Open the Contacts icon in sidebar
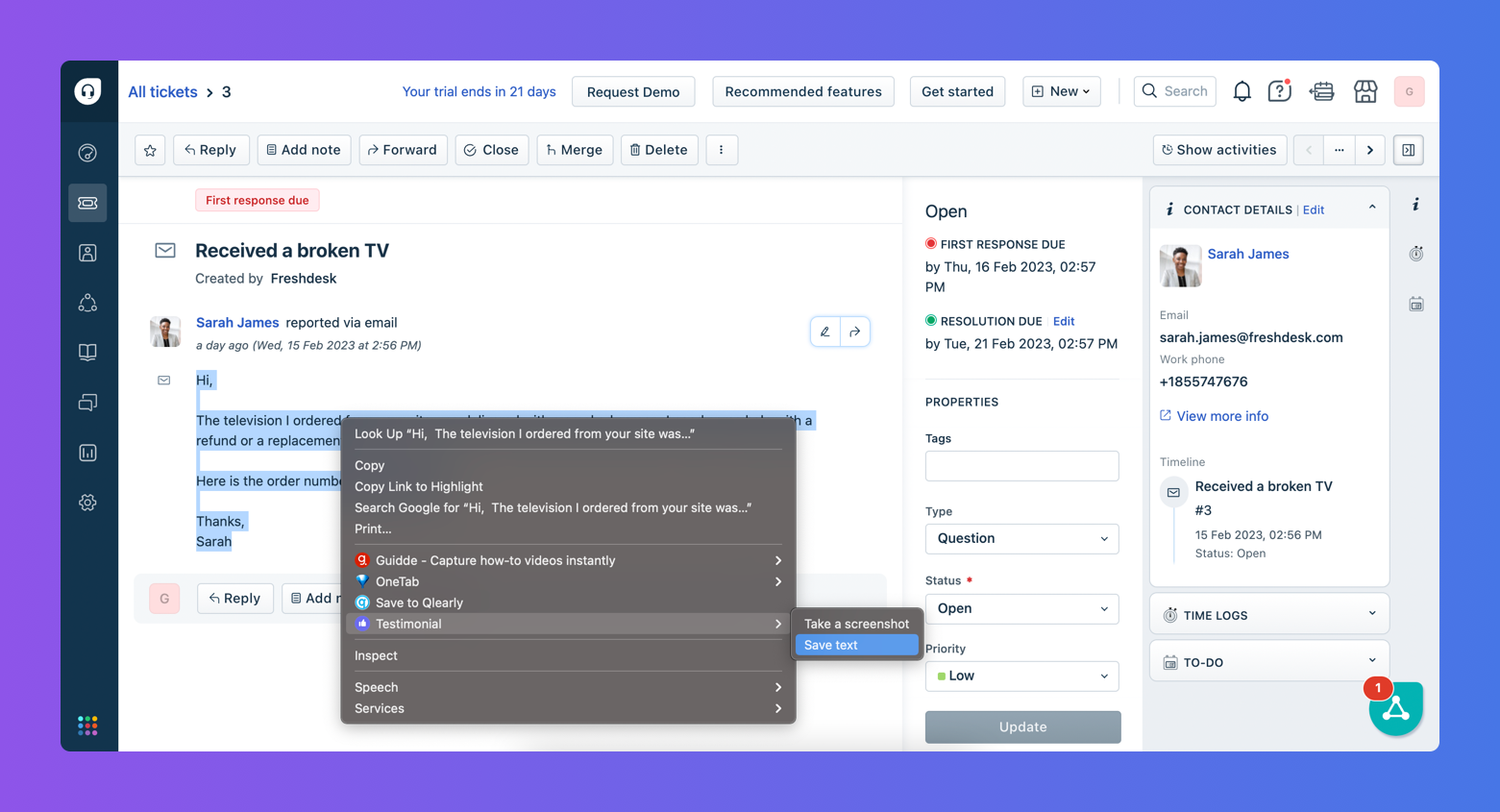The image size is (1500, 812). pyautogui.click(x=87, y=253)
